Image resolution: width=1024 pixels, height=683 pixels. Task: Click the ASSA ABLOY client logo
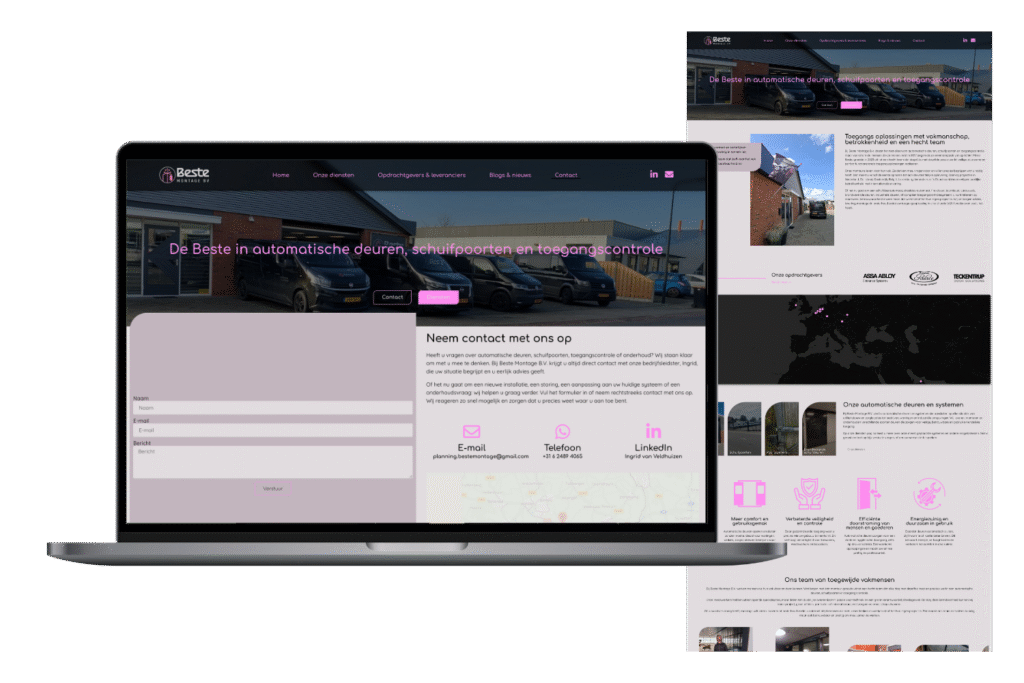point(876,277)
